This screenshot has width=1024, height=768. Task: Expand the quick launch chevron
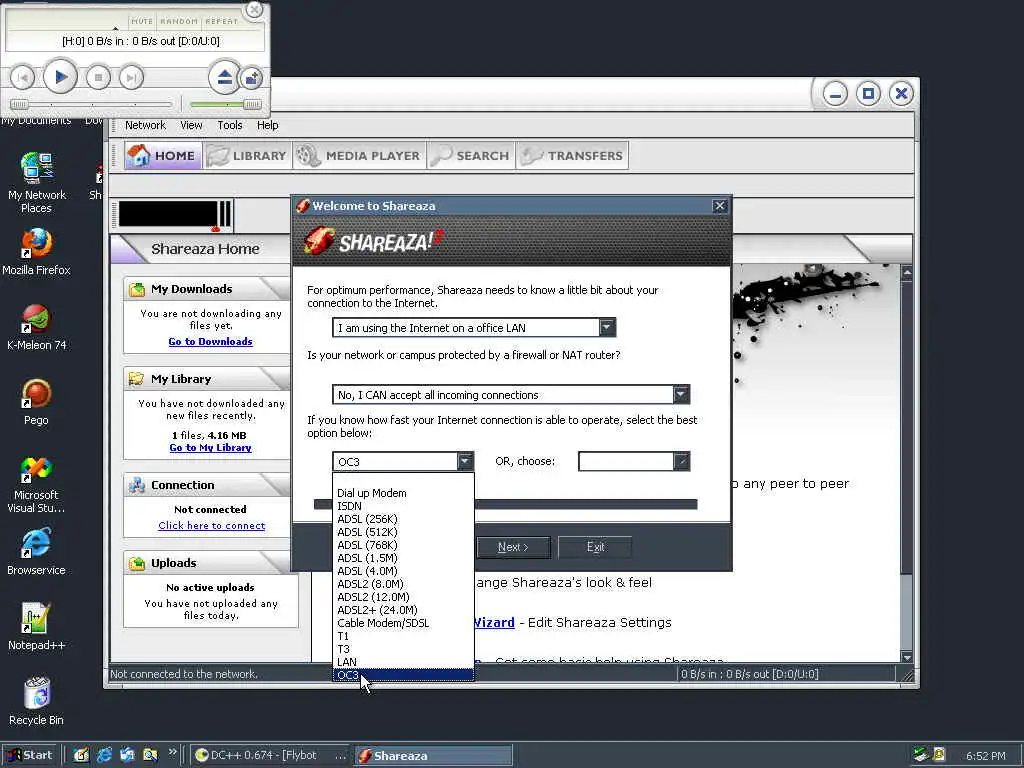click(172, 752)
